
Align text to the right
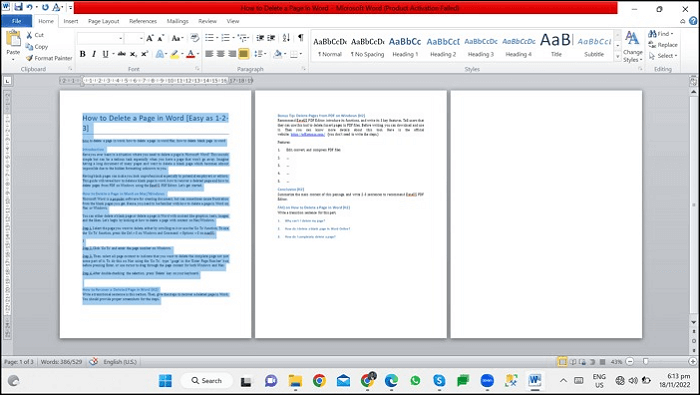[x=232, y=54]
